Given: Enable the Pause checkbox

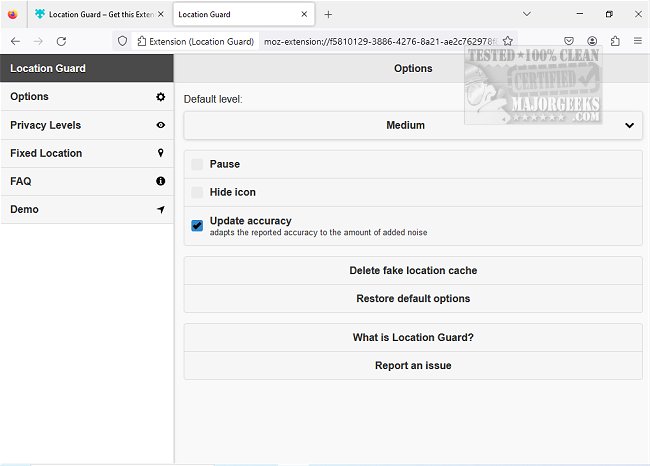Looking at the screenshot, I should pos(197,164).
